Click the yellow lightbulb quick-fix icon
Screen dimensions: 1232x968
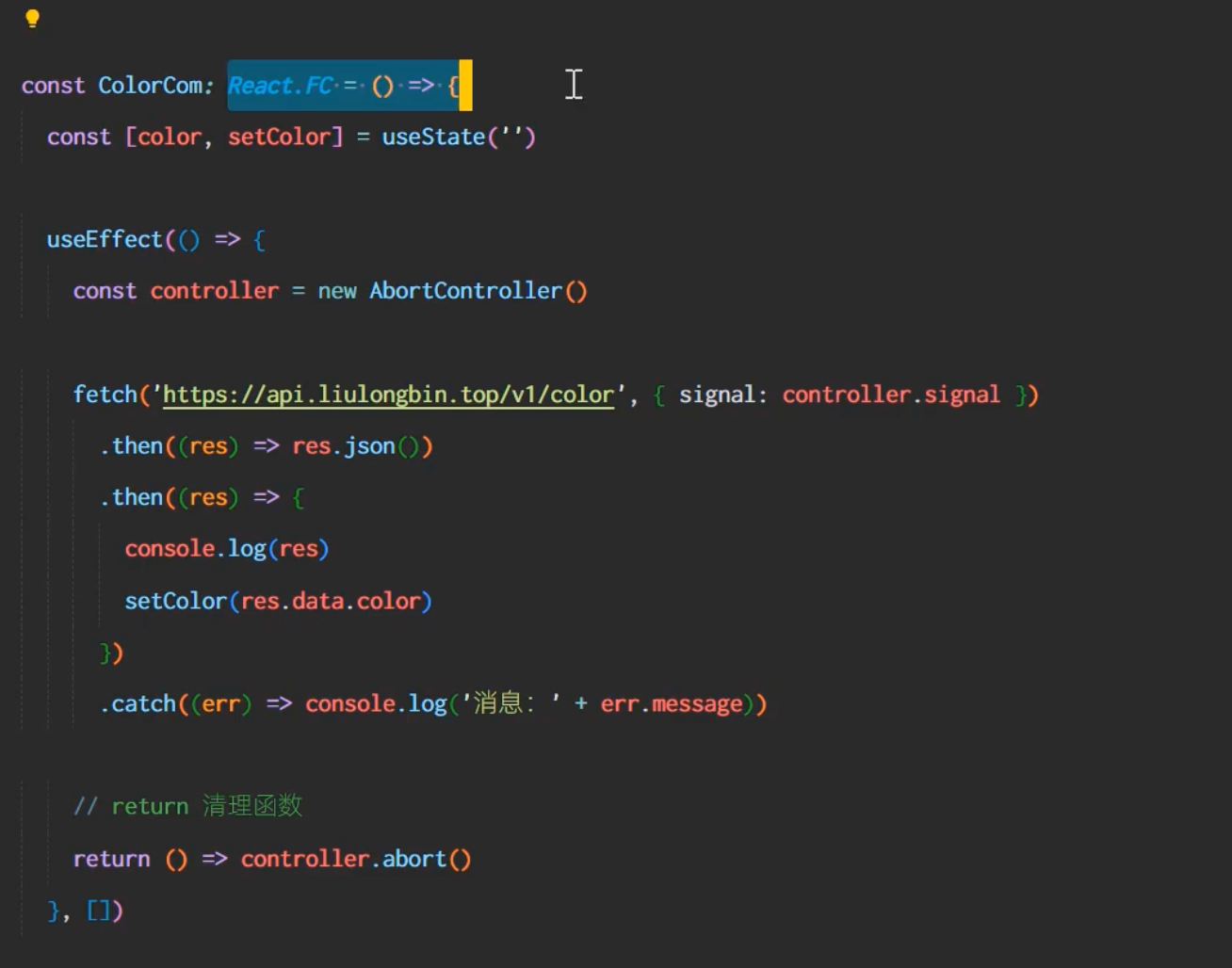pyautogui.click(x=32, y=19)
